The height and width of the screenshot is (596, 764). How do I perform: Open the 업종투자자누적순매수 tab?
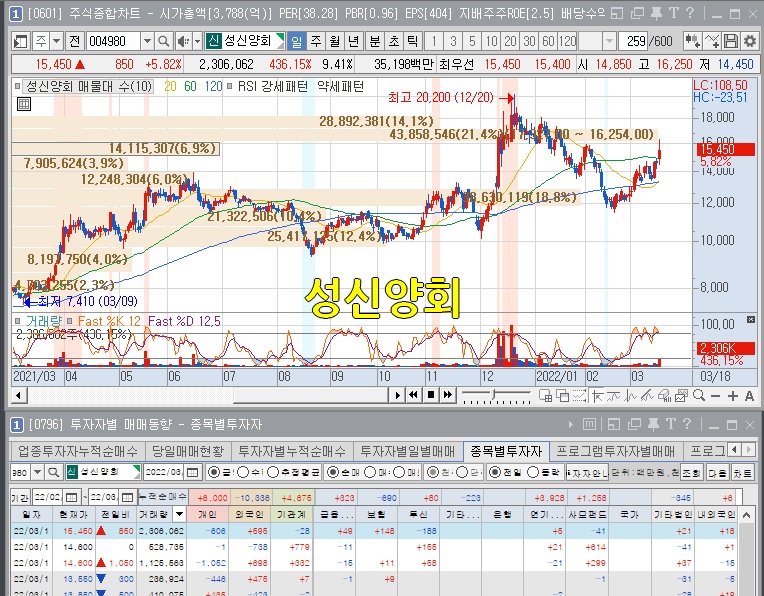[x=78, y=451]
